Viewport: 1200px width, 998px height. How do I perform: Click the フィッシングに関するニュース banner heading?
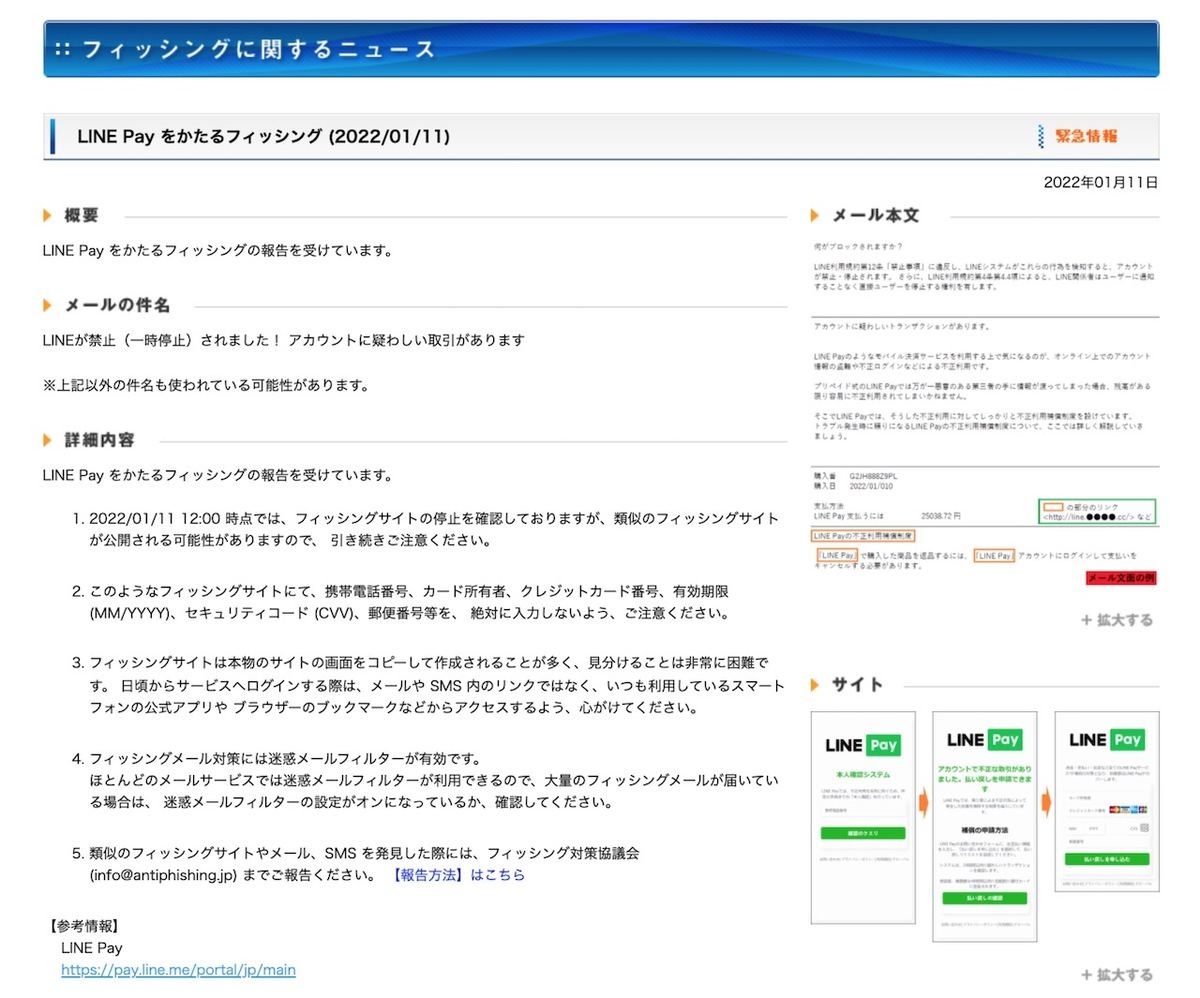tap(258, 49)
